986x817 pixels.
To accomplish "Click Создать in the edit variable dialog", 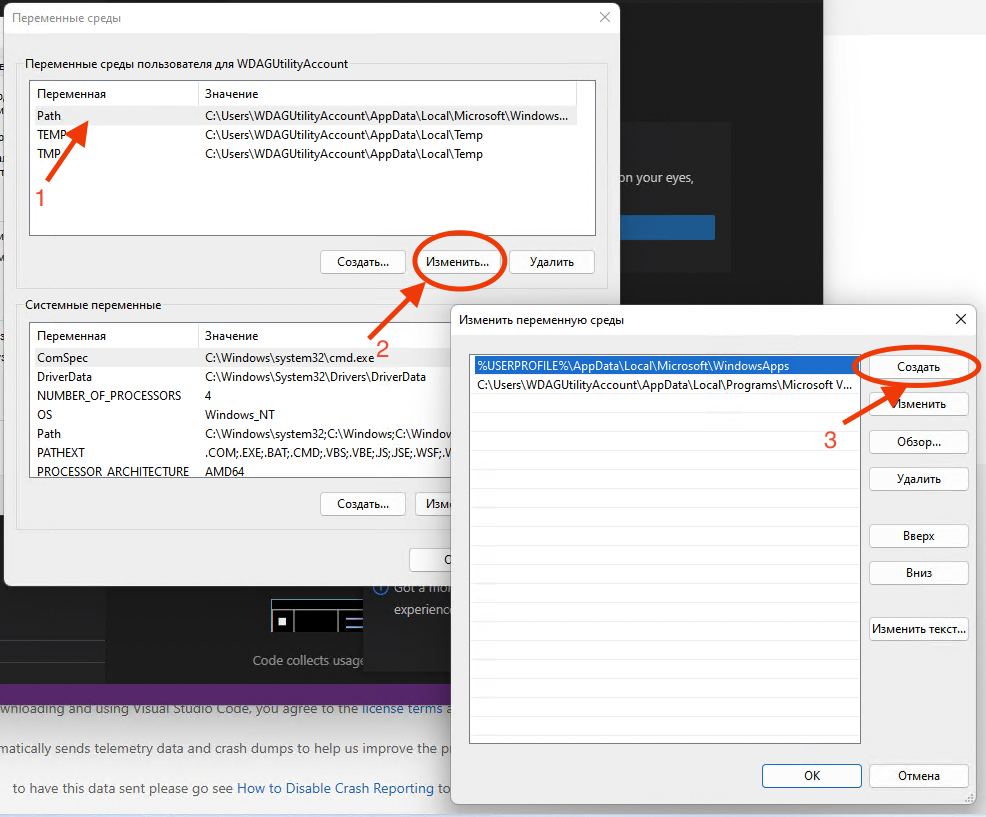I will click(917, 366).
